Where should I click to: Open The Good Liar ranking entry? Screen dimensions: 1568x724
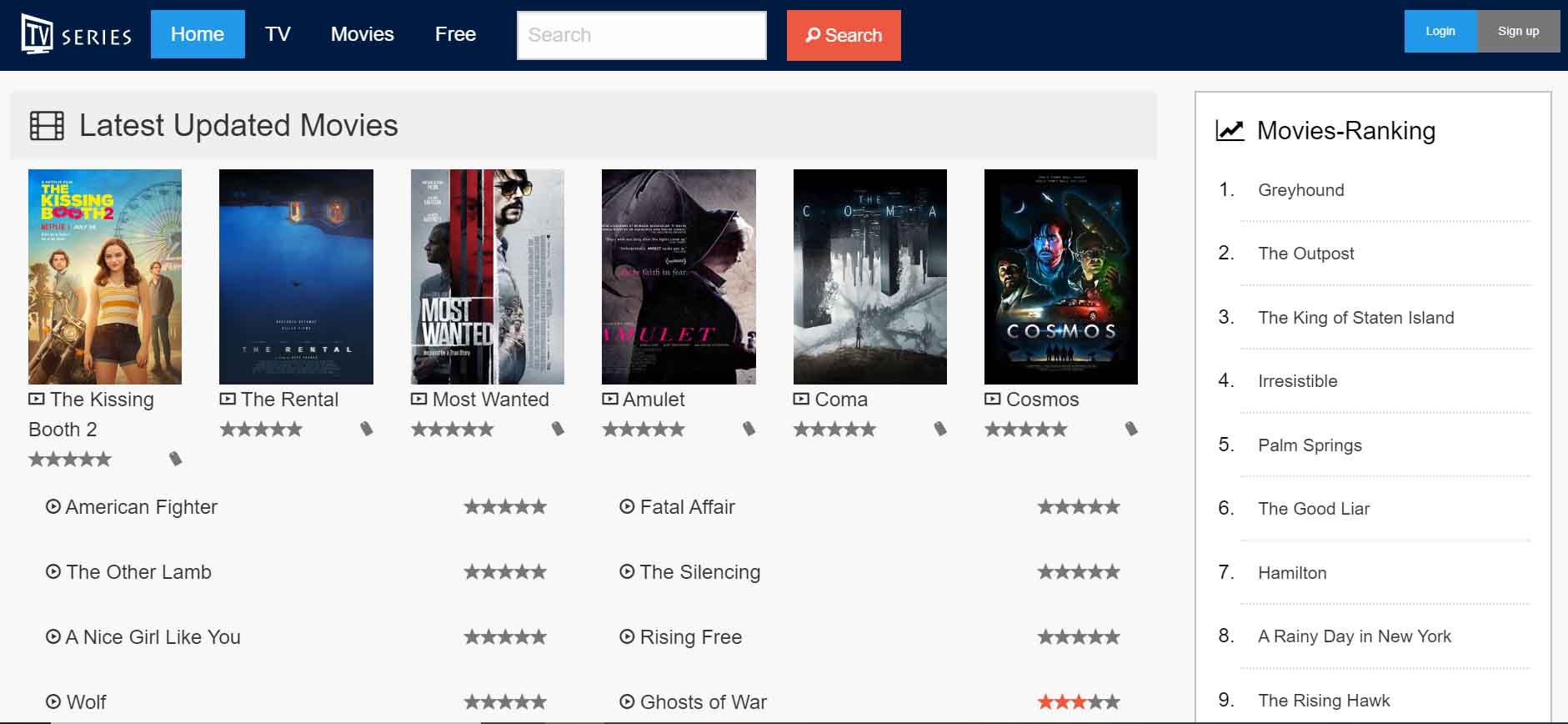(1314, 509)
